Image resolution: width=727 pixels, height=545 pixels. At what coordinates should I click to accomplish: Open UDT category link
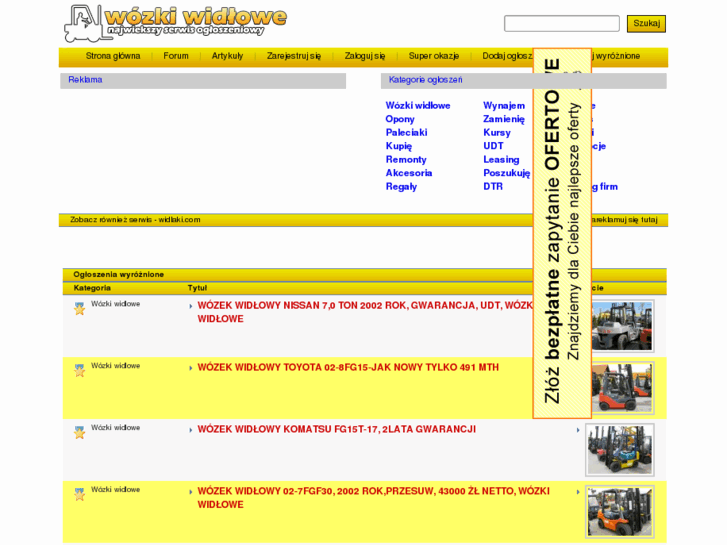[x=493, y=146]
